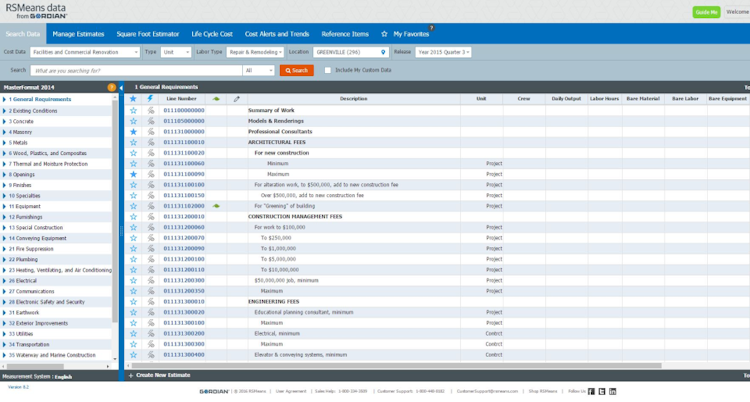Screen dimensions: 750x402
Task: Click MasterFormat tree vertical scrollbar
Action: pyautogui.click(x=115, y=211)
